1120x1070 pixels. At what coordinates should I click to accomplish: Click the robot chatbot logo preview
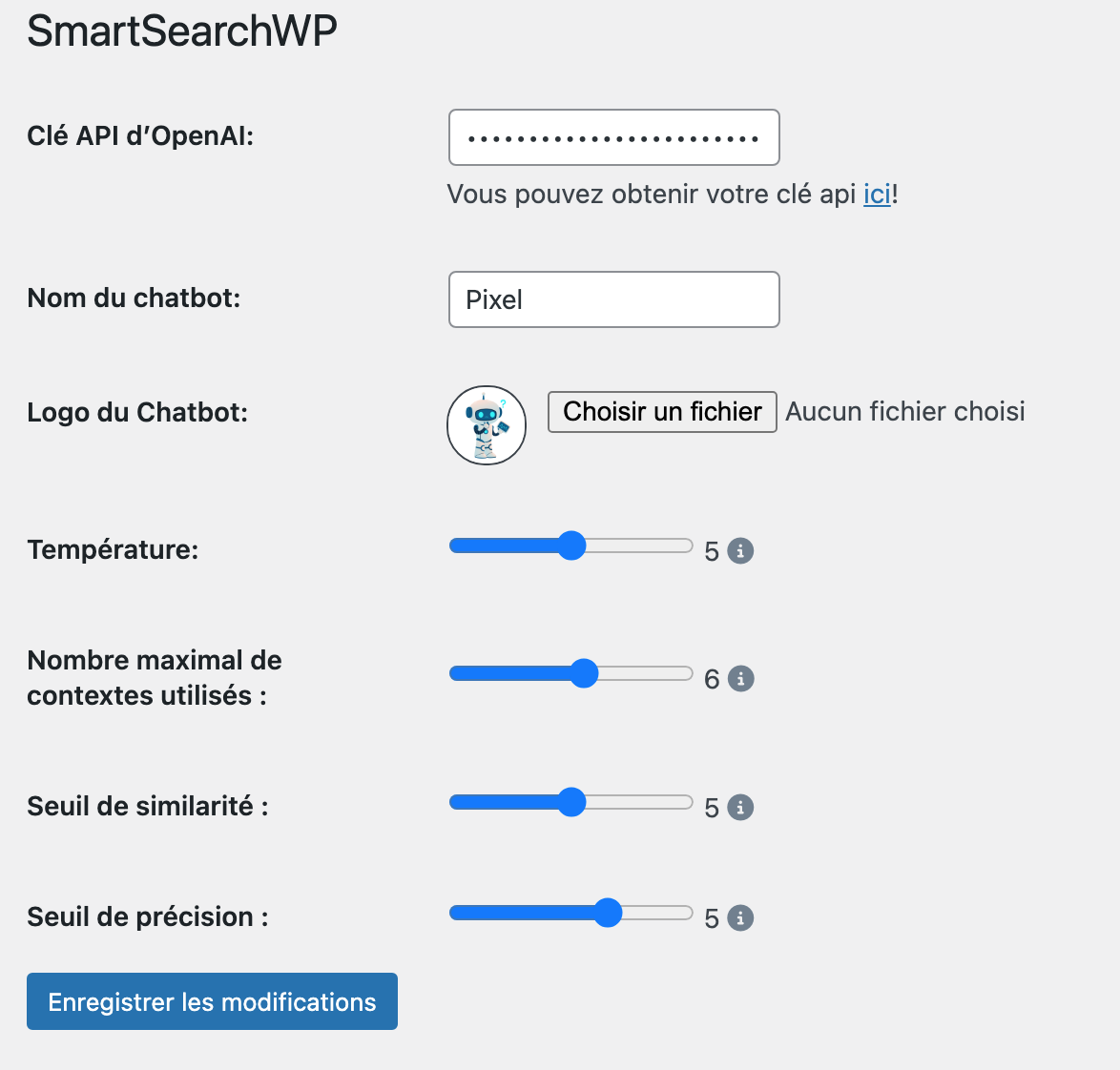[487, 425]
